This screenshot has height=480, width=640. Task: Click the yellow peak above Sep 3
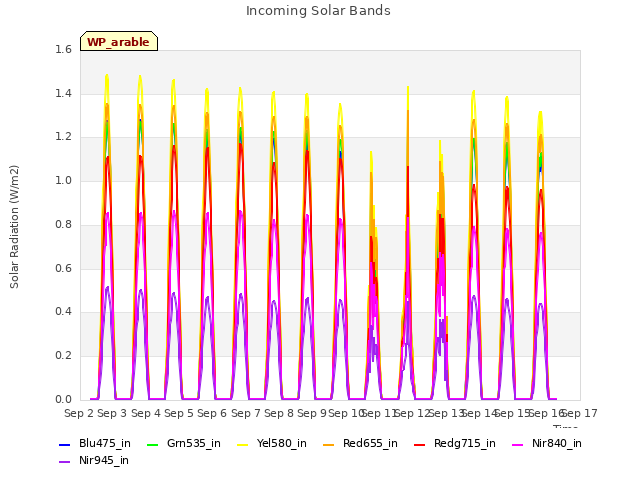tap(107, 76)
